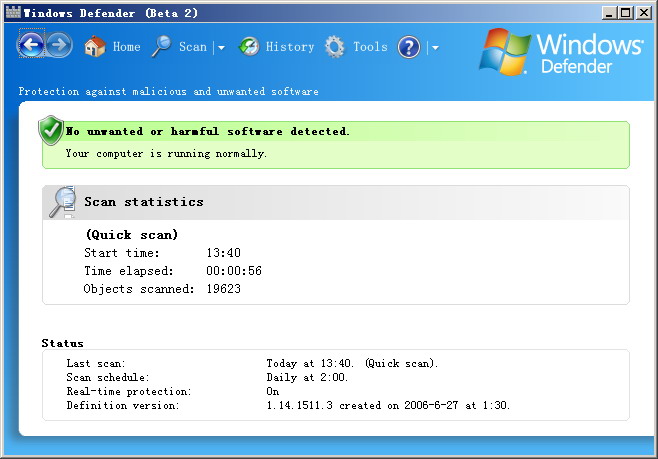This screenshot has height=459, width=658.
Task: Open the Tools page label
Action: point(370,47)
